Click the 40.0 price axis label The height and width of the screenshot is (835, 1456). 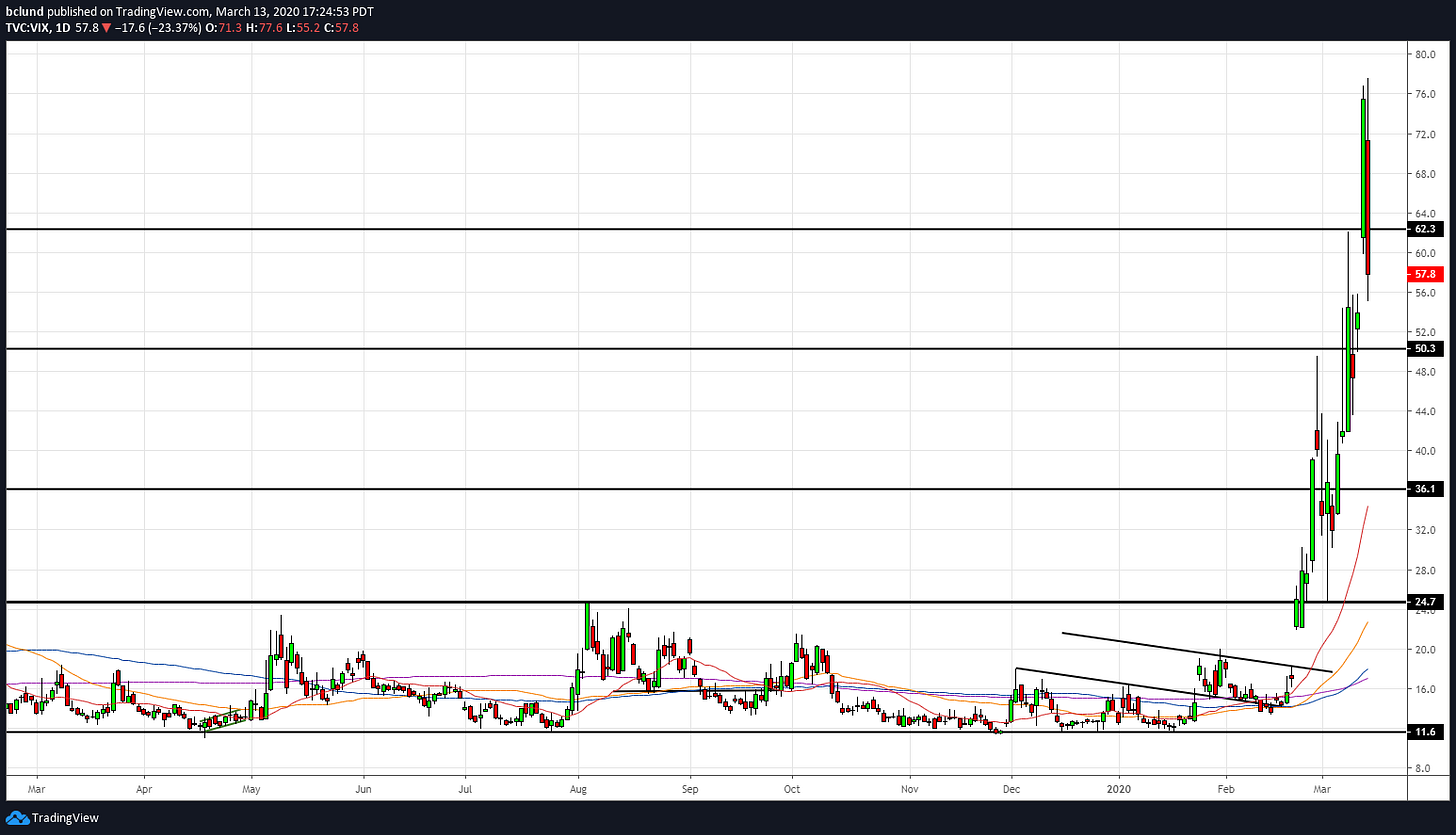1426,451
